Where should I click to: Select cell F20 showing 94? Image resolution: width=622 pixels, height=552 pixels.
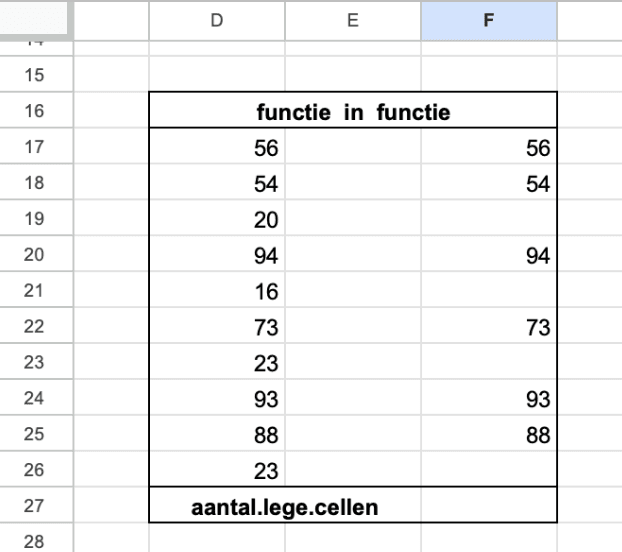tap(488, 256)
